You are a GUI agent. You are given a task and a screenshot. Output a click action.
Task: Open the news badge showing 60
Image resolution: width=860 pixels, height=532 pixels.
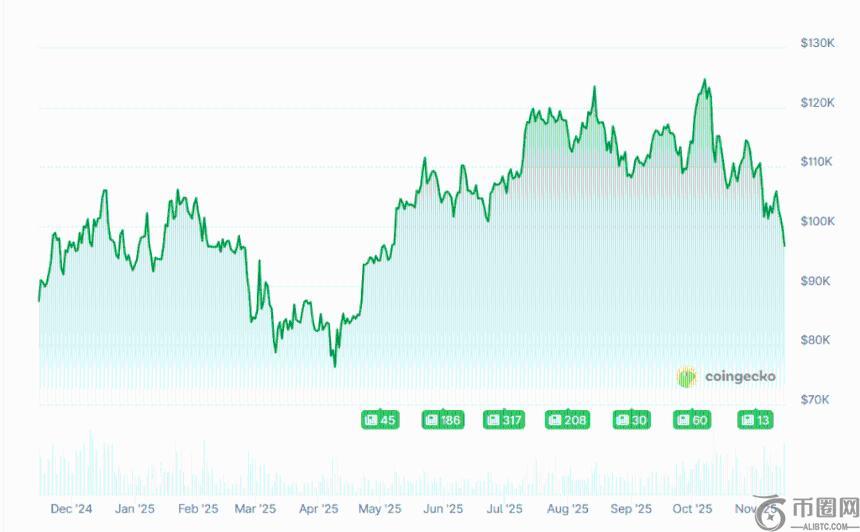tap(692, 420)
